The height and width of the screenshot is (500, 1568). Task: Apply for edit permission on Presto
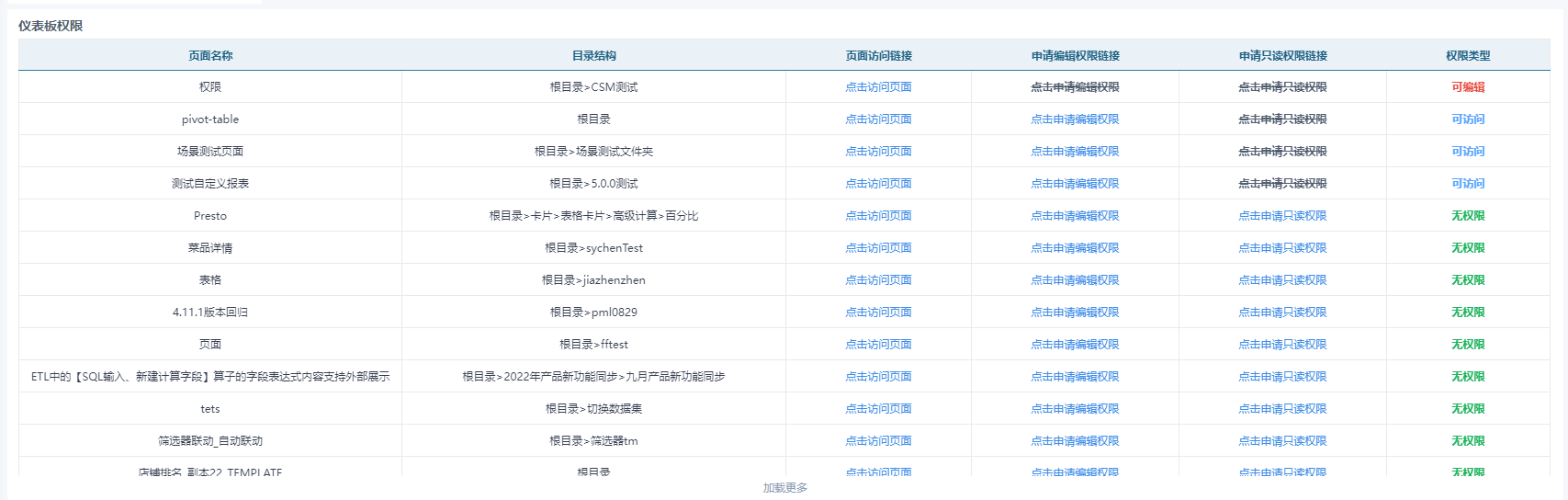(1075, 216)
